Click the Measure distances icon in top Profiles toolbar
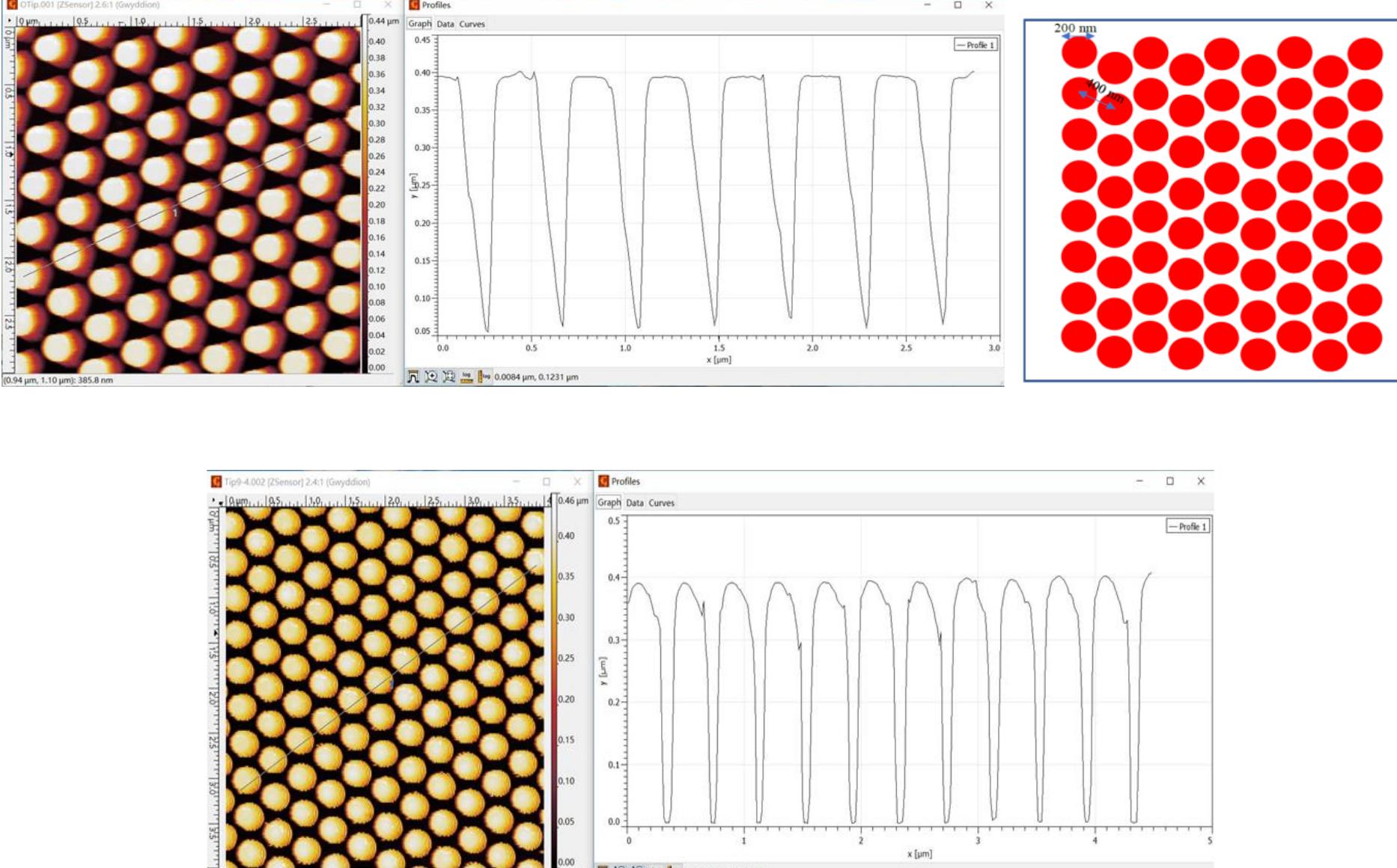 tap(413, 376)
